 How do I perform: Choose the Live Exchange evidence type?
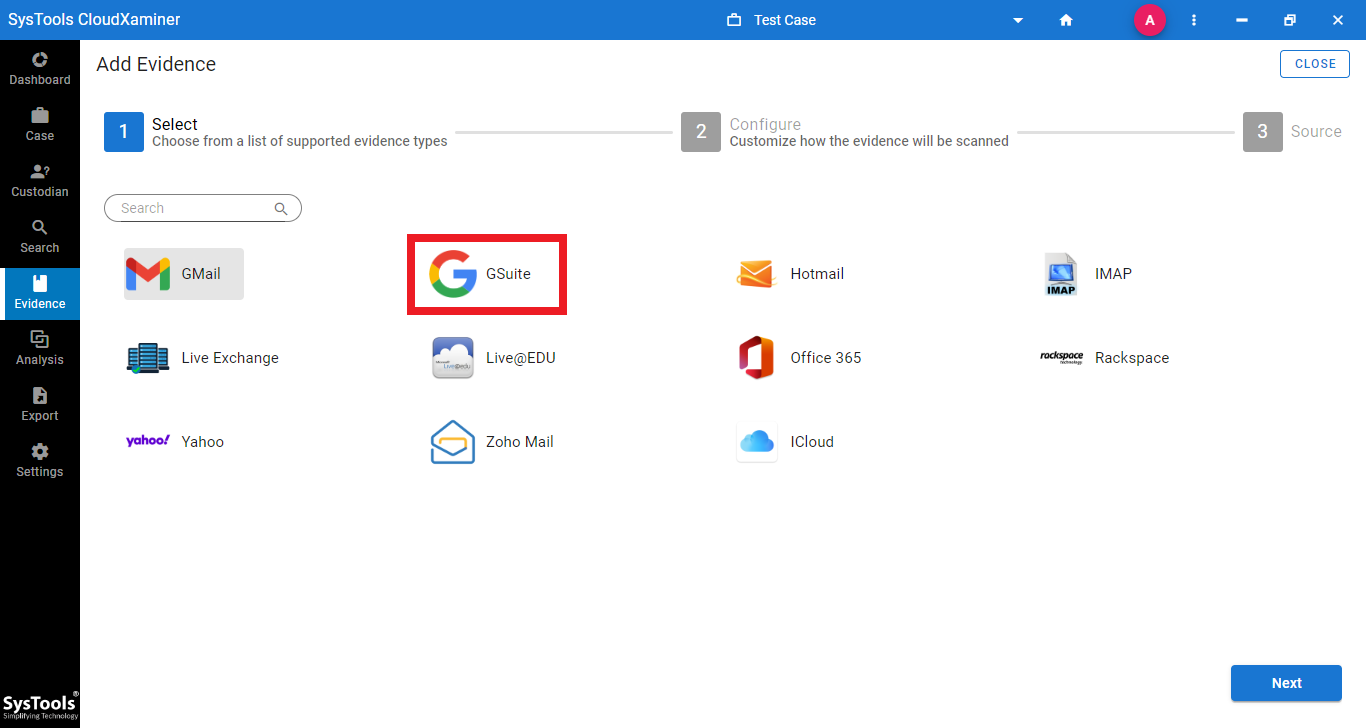(x=203, y=358)
